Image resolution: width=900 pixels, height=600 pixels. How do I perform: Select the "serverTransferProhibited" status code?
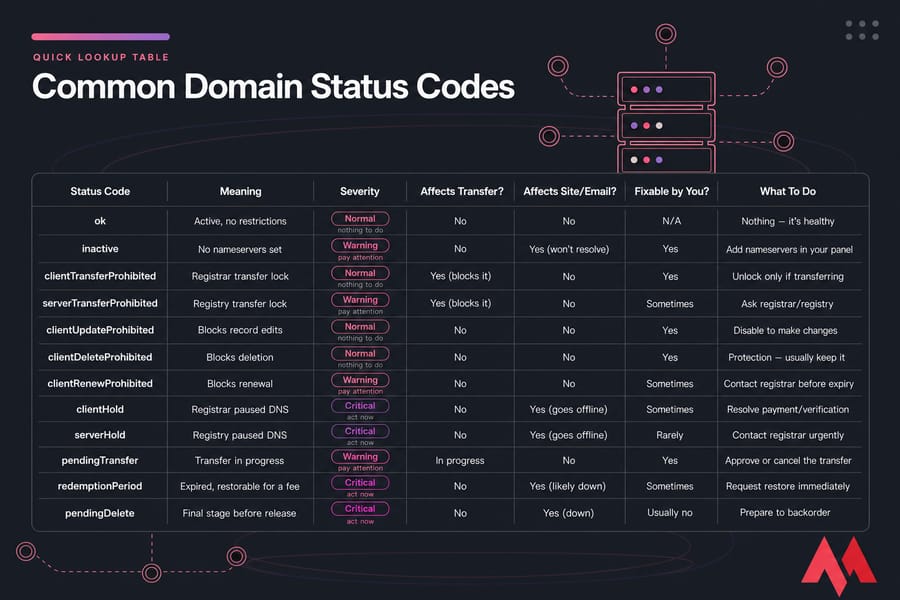100,303
